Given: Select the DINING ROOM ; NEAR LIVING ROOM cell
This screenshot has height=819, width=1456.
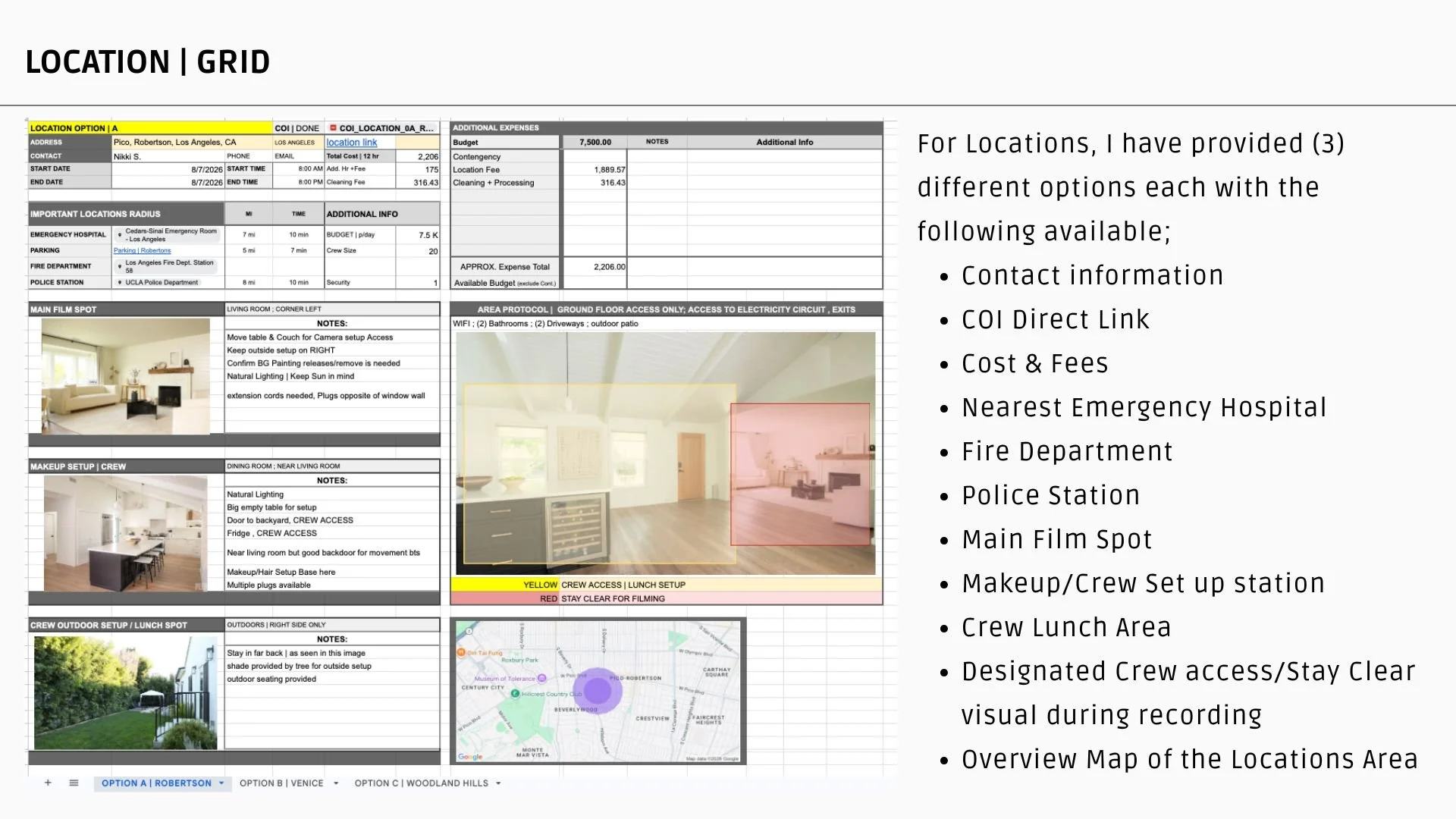Looking at the screenshot, I should [x=332, y=466].
